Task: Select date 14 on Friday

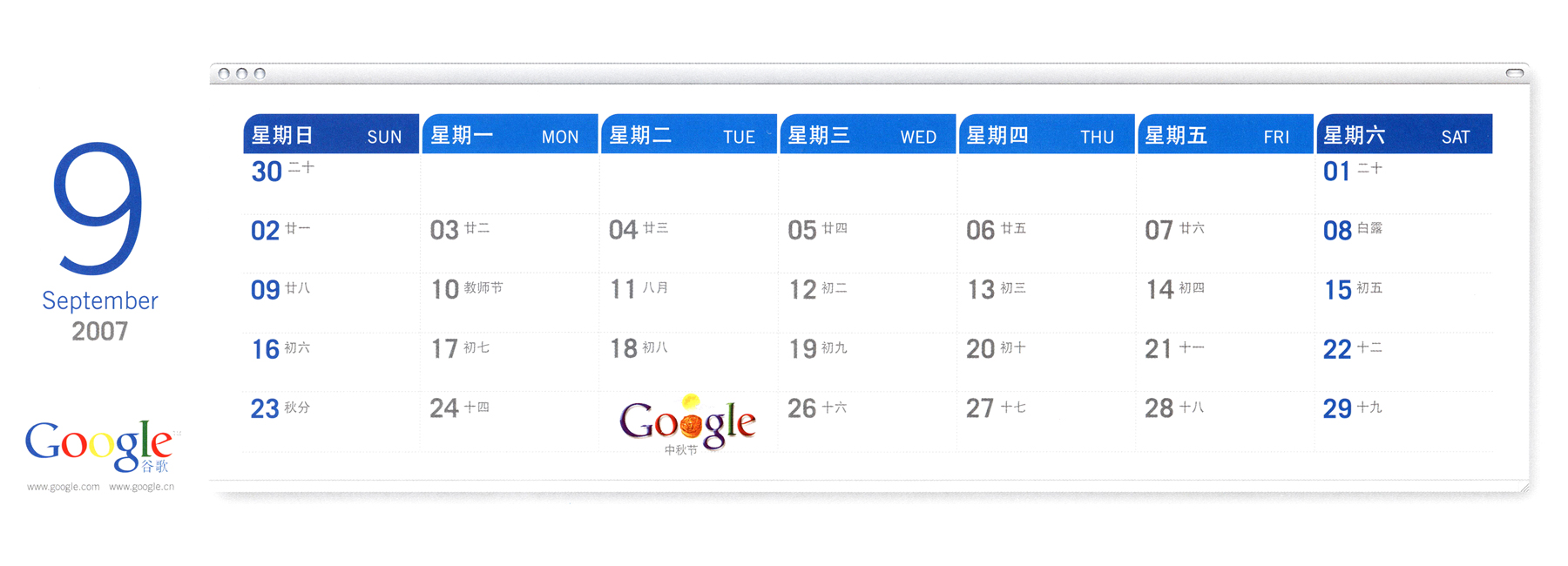Action: (x=1159, y=290)
